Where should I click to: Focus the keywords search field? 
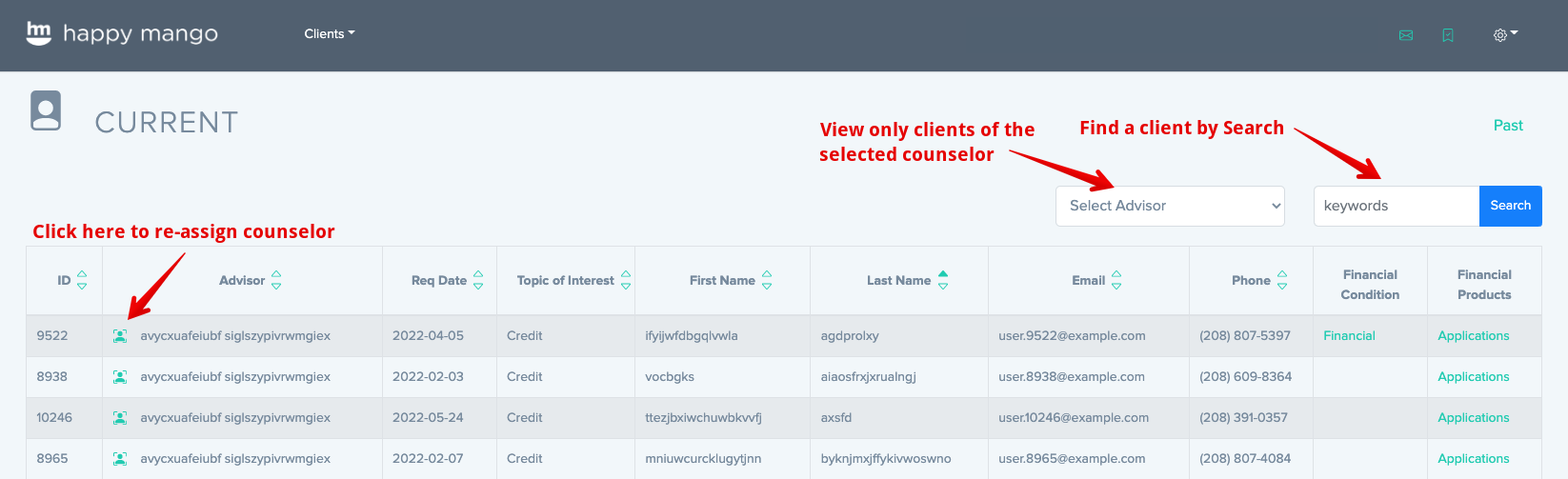coord(1397,206)
